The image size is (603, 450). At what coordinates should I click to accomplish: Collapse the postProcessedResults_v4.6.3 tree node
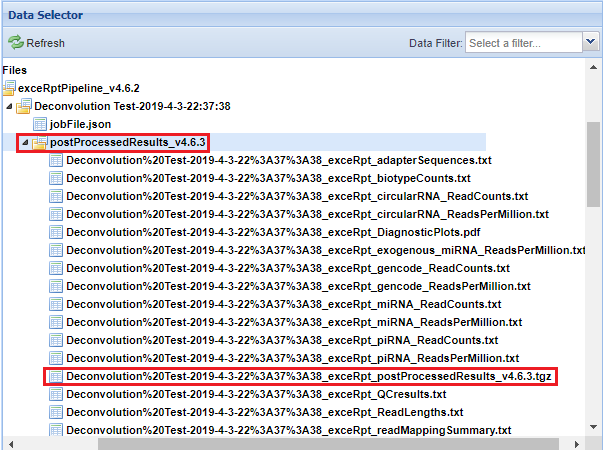coord(25,142)
